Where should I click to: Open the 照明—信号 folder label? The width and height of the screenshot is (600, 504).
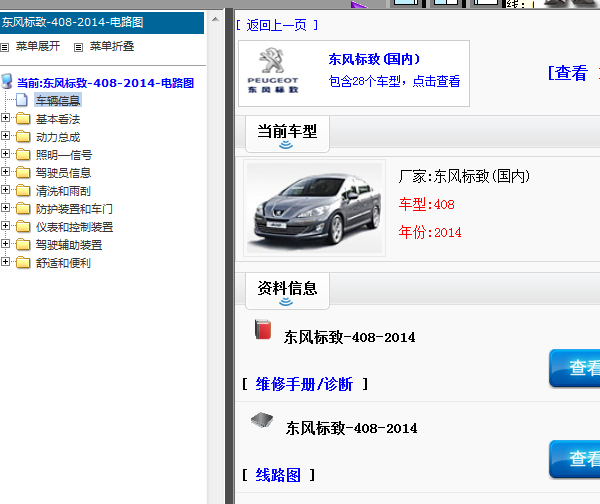coord(64,155)
